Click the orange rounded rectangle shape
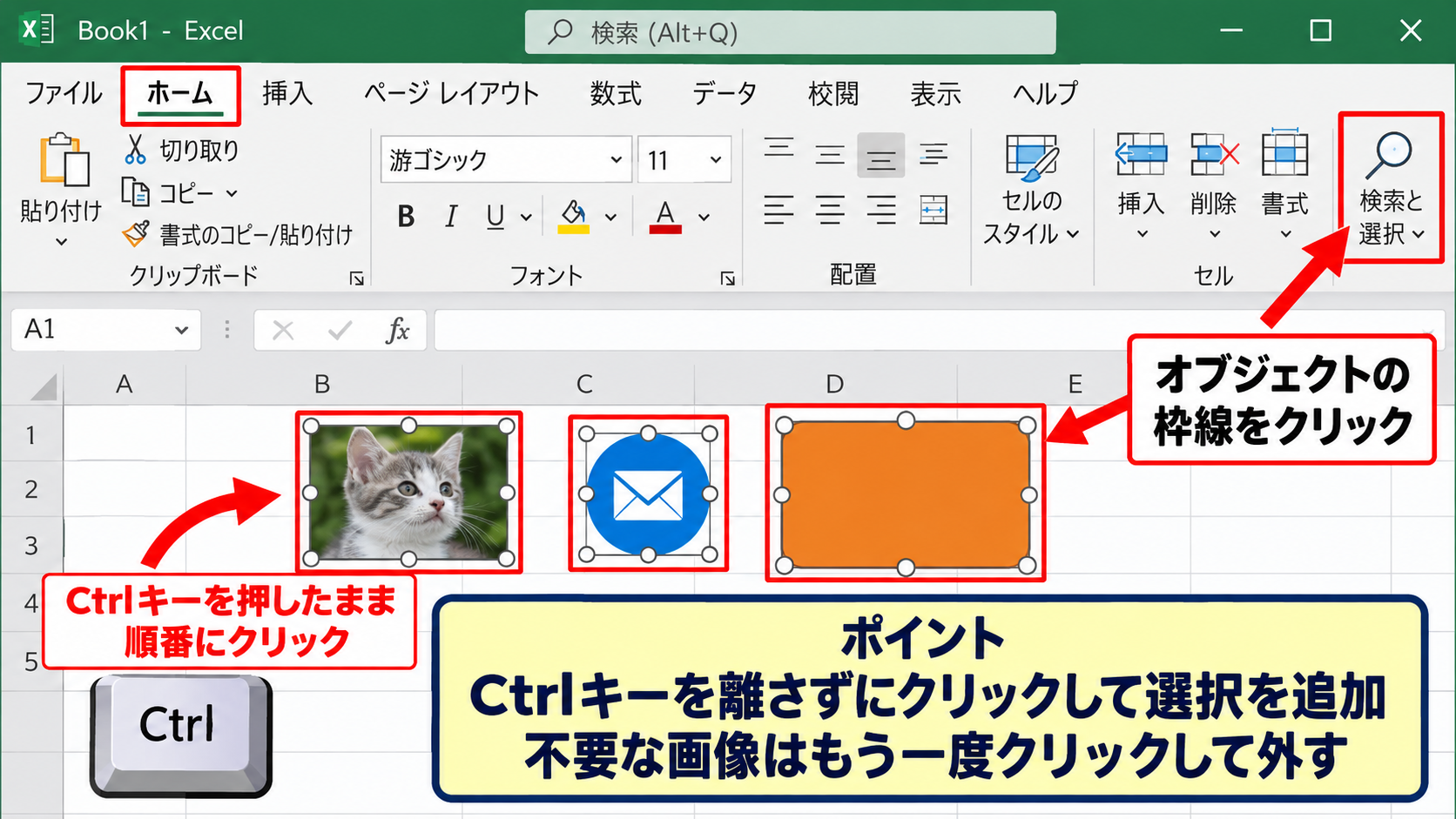 tap(906, 494)
